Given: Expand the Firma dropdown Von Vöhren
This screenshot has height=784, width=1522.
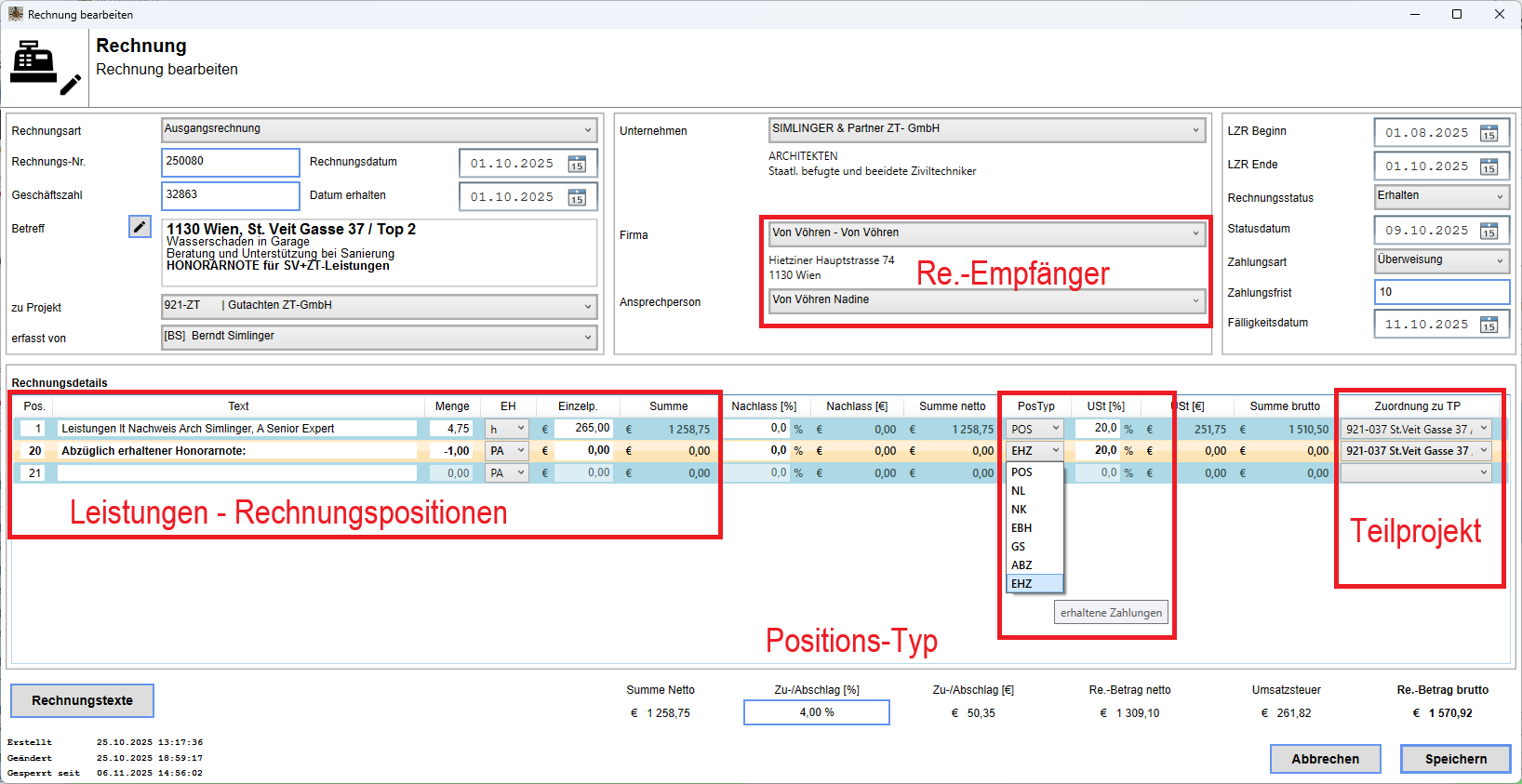Looking at the screenshot, I should click(x=1195, y=233).
